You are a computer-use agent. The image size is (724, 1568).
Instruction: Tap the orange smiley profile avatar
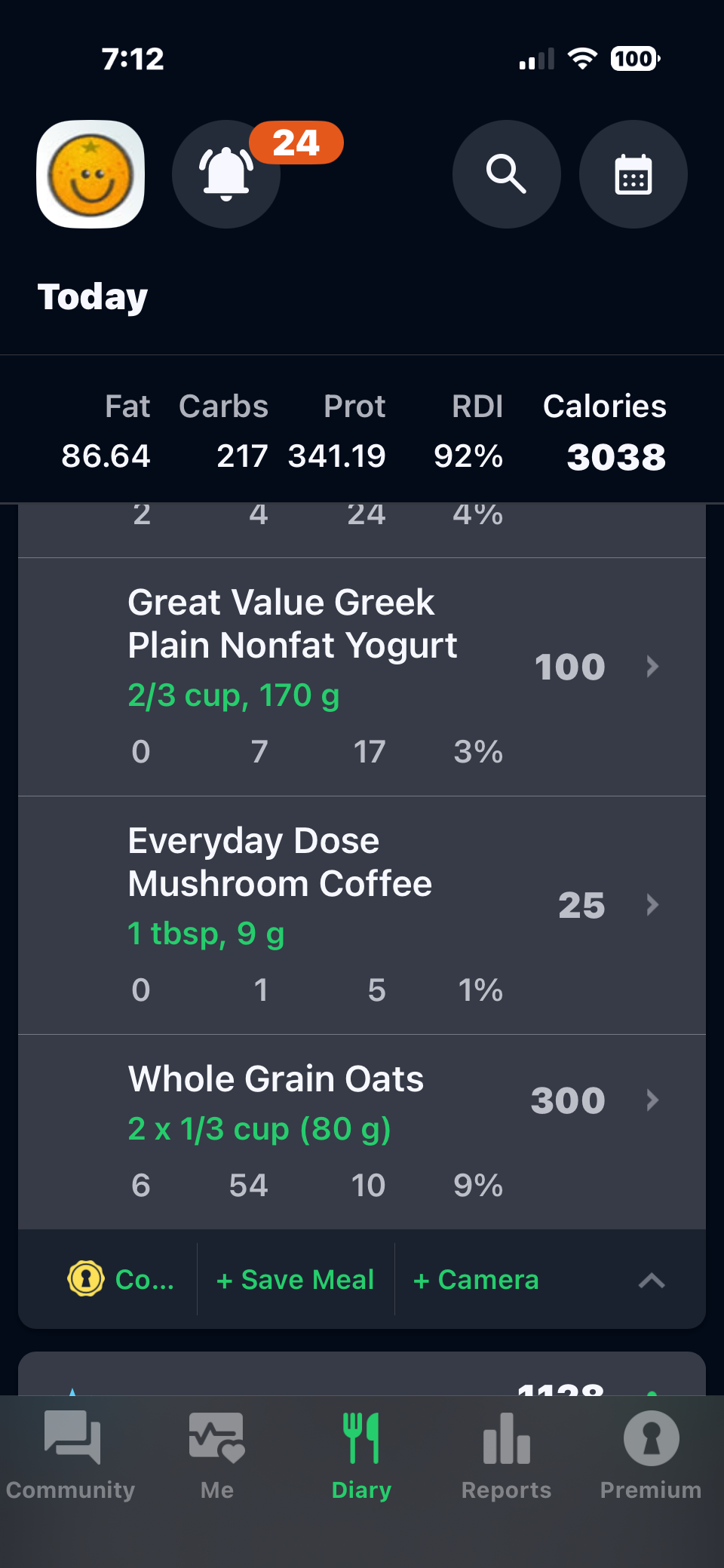90,174
